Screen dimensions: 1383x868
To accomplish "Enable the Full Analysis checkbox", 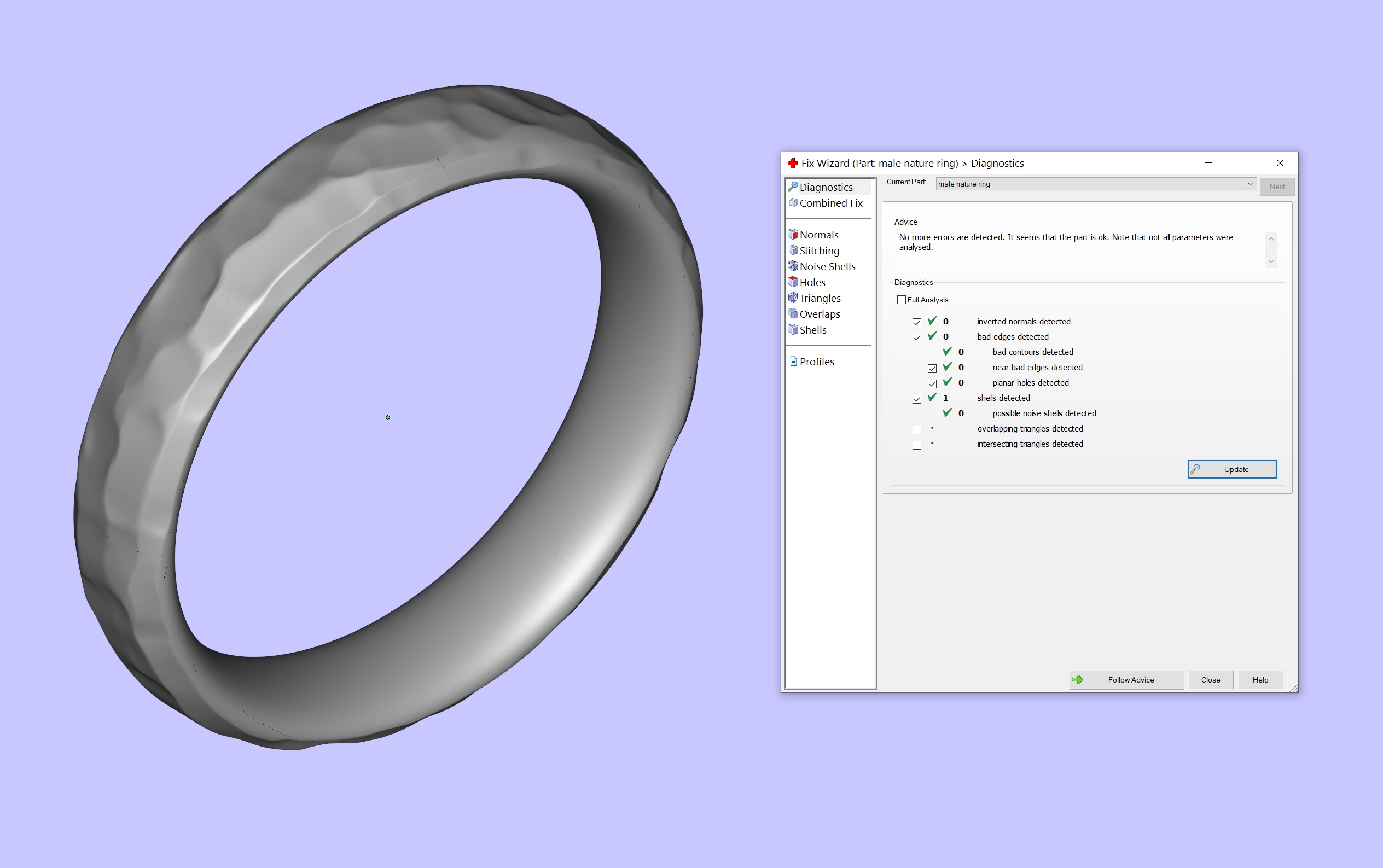I will click(x=902, y=300).
